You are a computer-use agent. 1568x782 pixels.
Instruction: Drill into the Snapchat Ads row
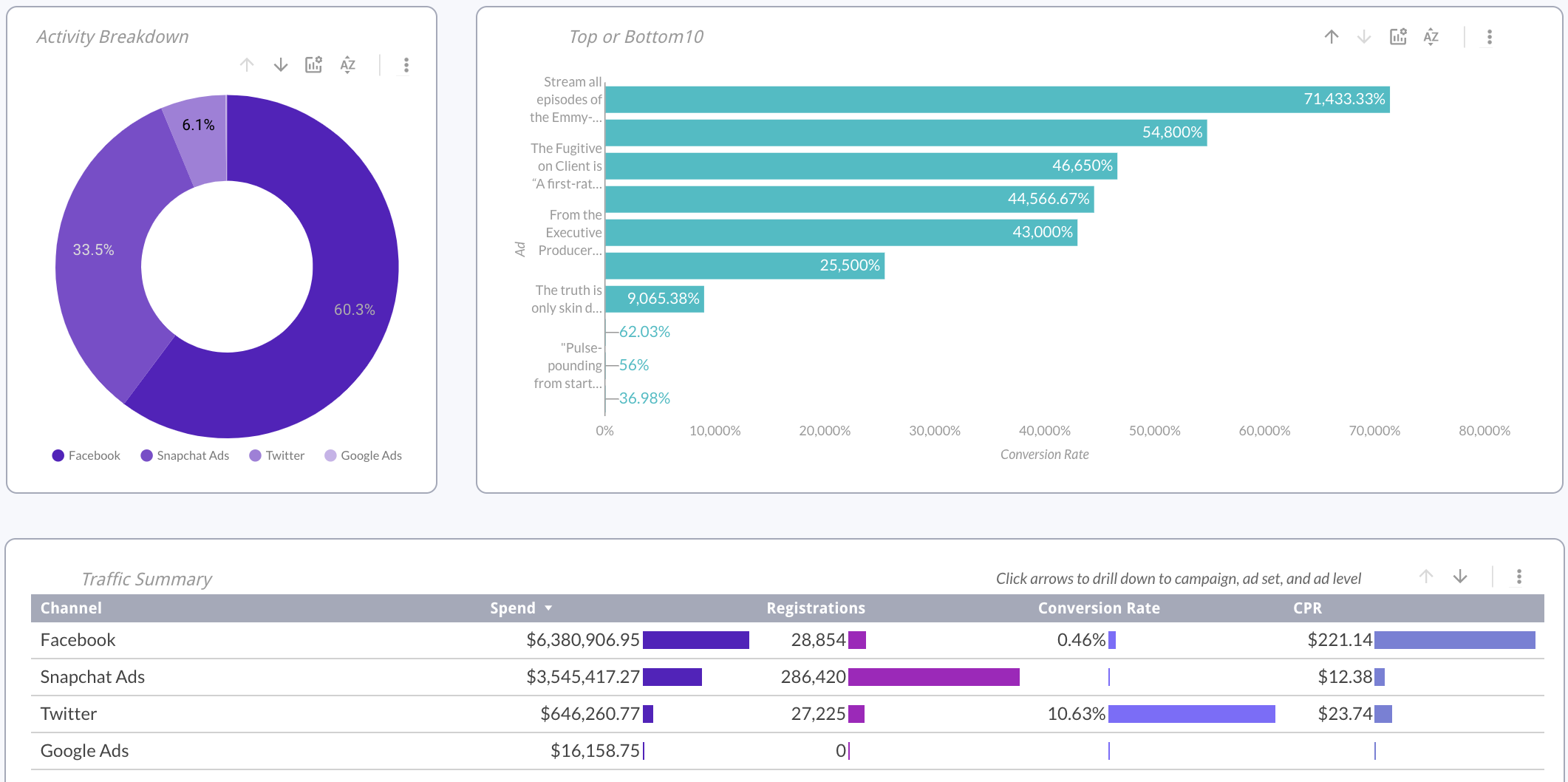[x=92, y=676]
